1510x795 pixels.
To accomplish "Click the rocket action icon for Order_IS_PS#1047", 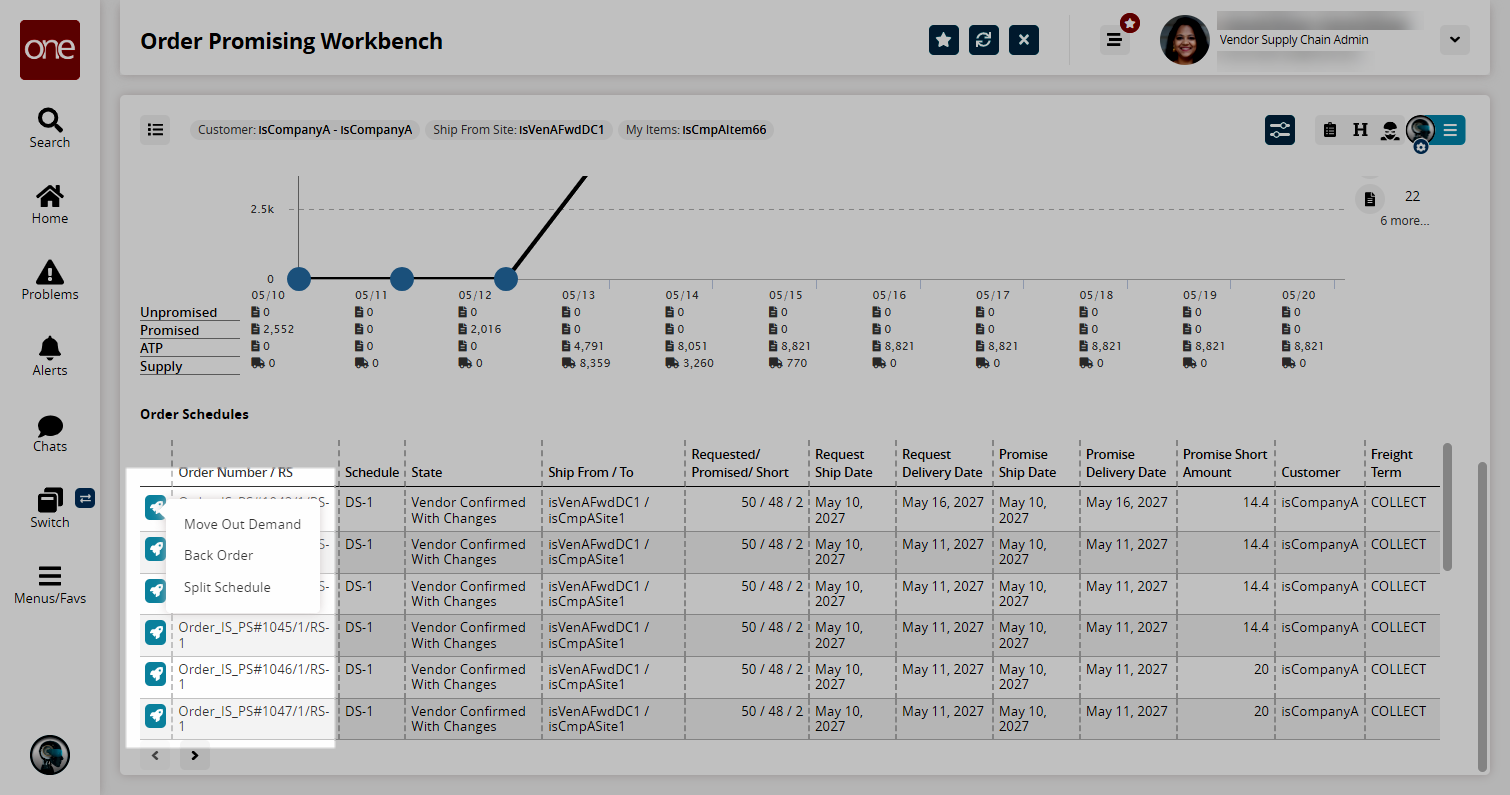I will click(x=155, y=716).
